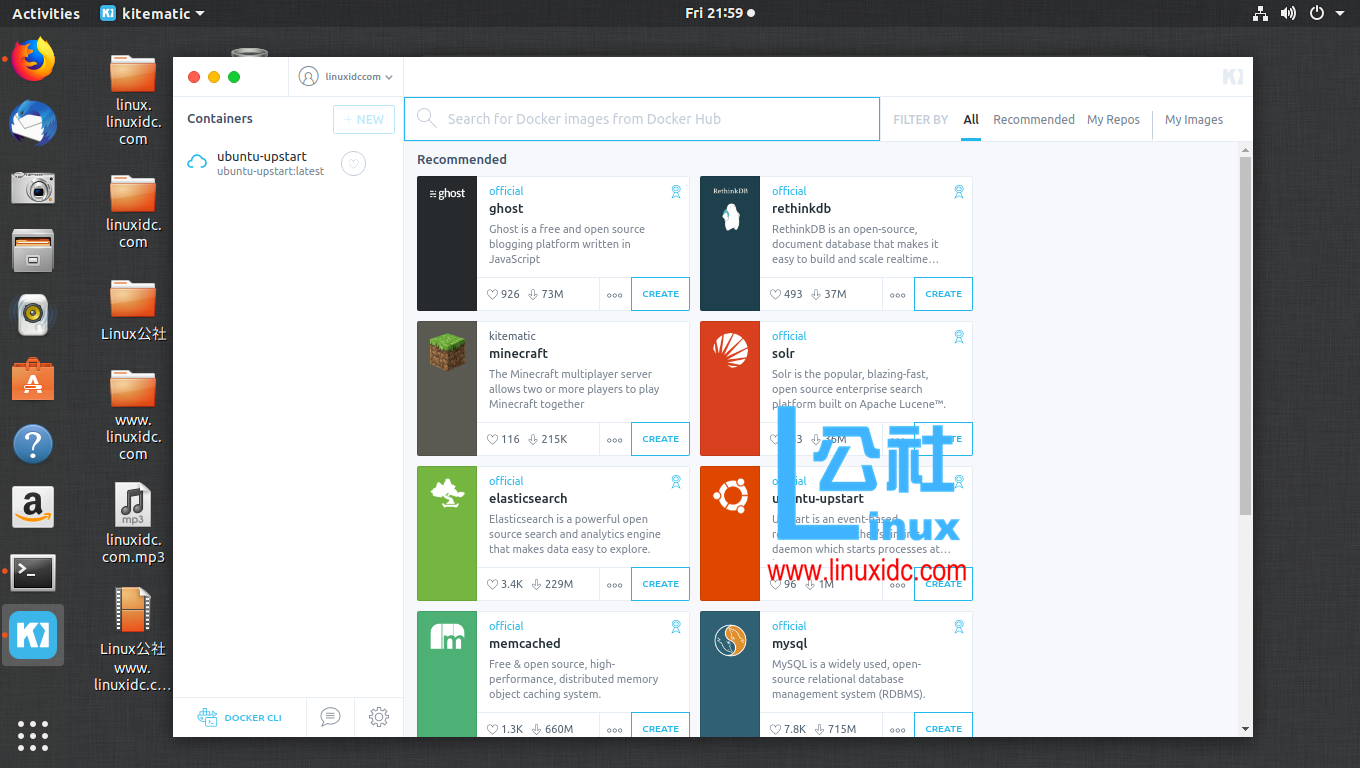Click the + NEW container button
This screenshot has height=768, width=1360.
tap(363, 119)
